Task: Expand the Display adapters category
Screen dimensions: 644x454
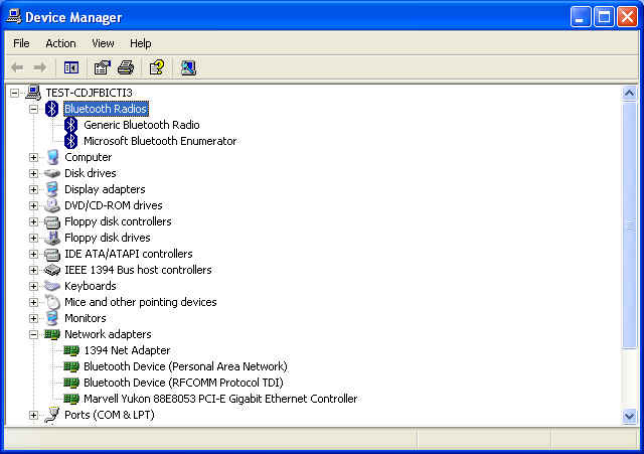Action: point(33,189)
